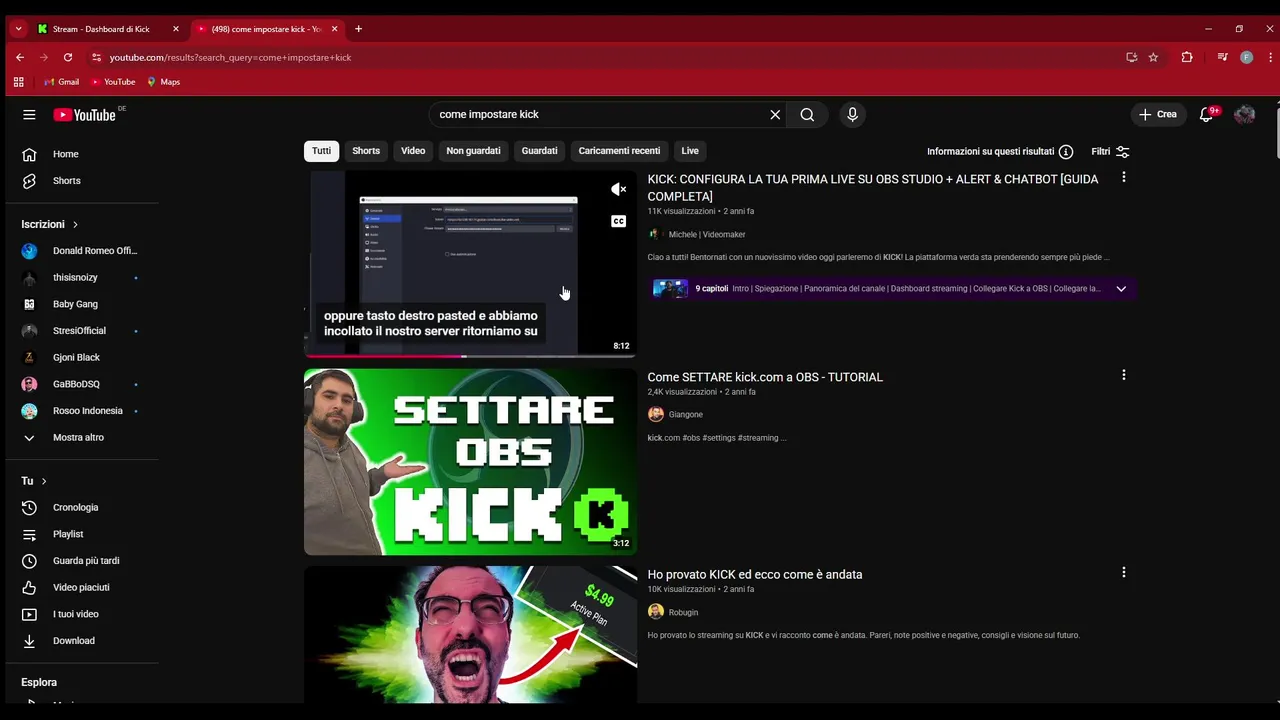Screen dimensions: 1280x720
Task: Open a new browser tab
Action: click(358, 29)
